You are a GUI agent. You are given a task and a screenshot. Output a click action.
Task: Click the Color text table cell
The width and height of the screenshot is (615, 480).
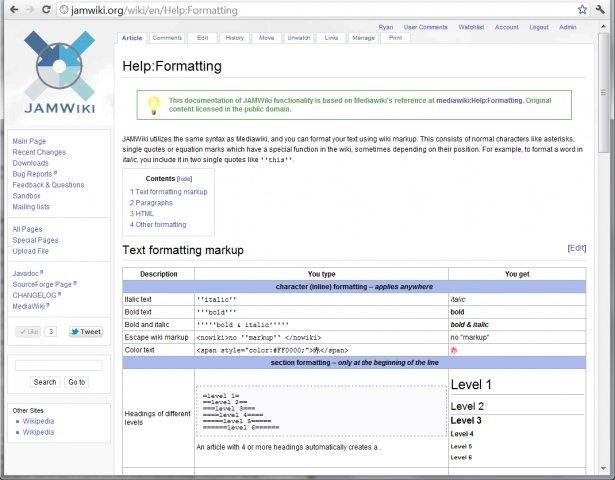coord(158,350)
